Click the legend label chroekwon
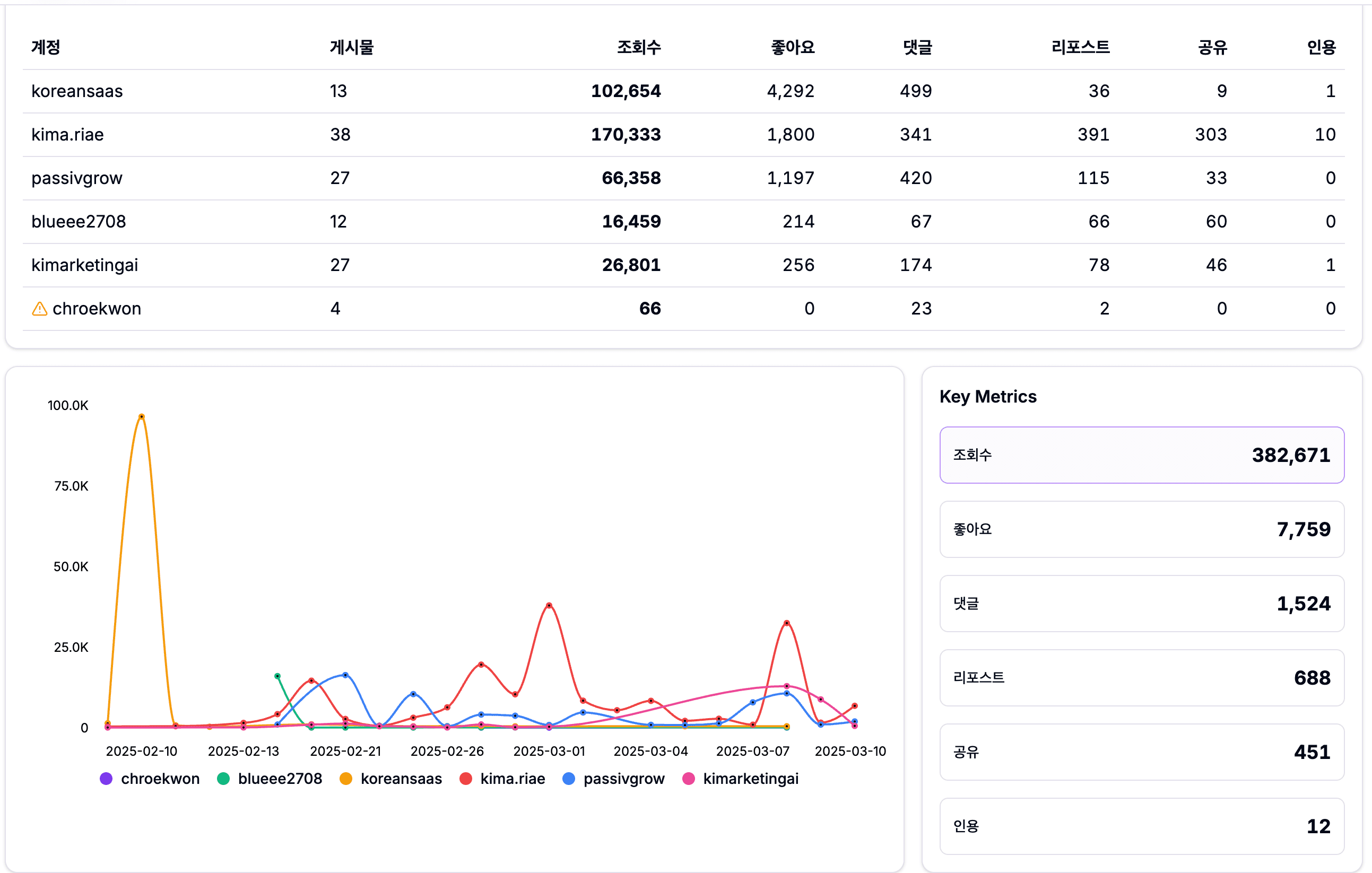Screen dimensions: 1372x873 coord(160,779)
